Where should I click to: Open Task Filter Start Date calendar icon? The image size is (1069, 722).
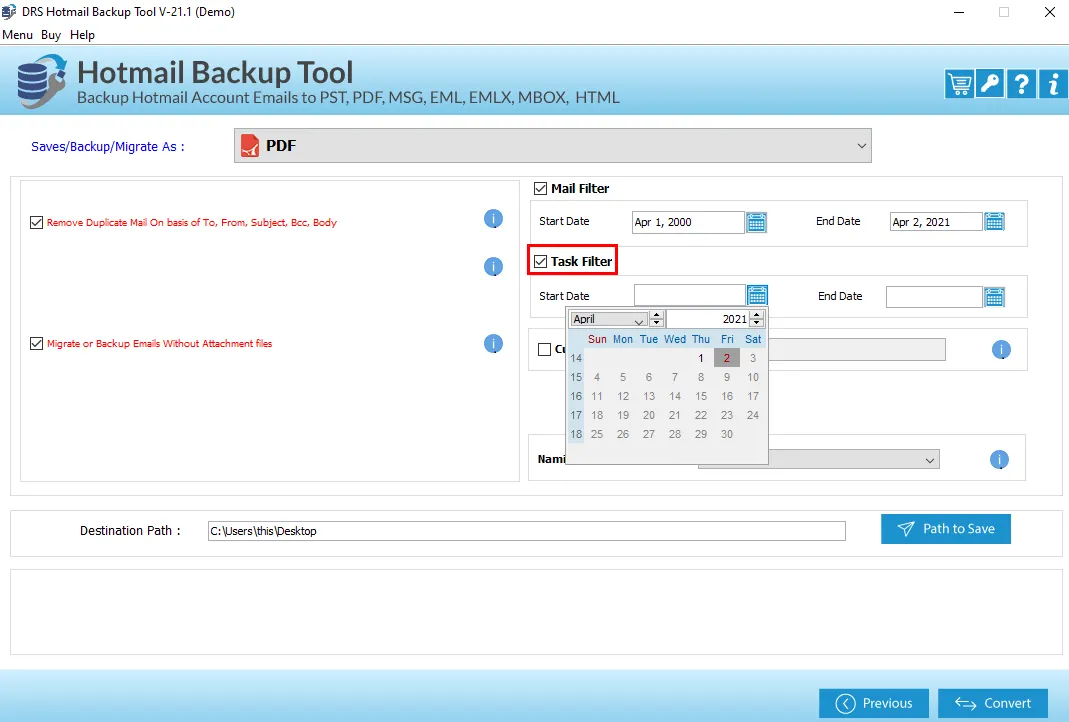click(757, 295)
